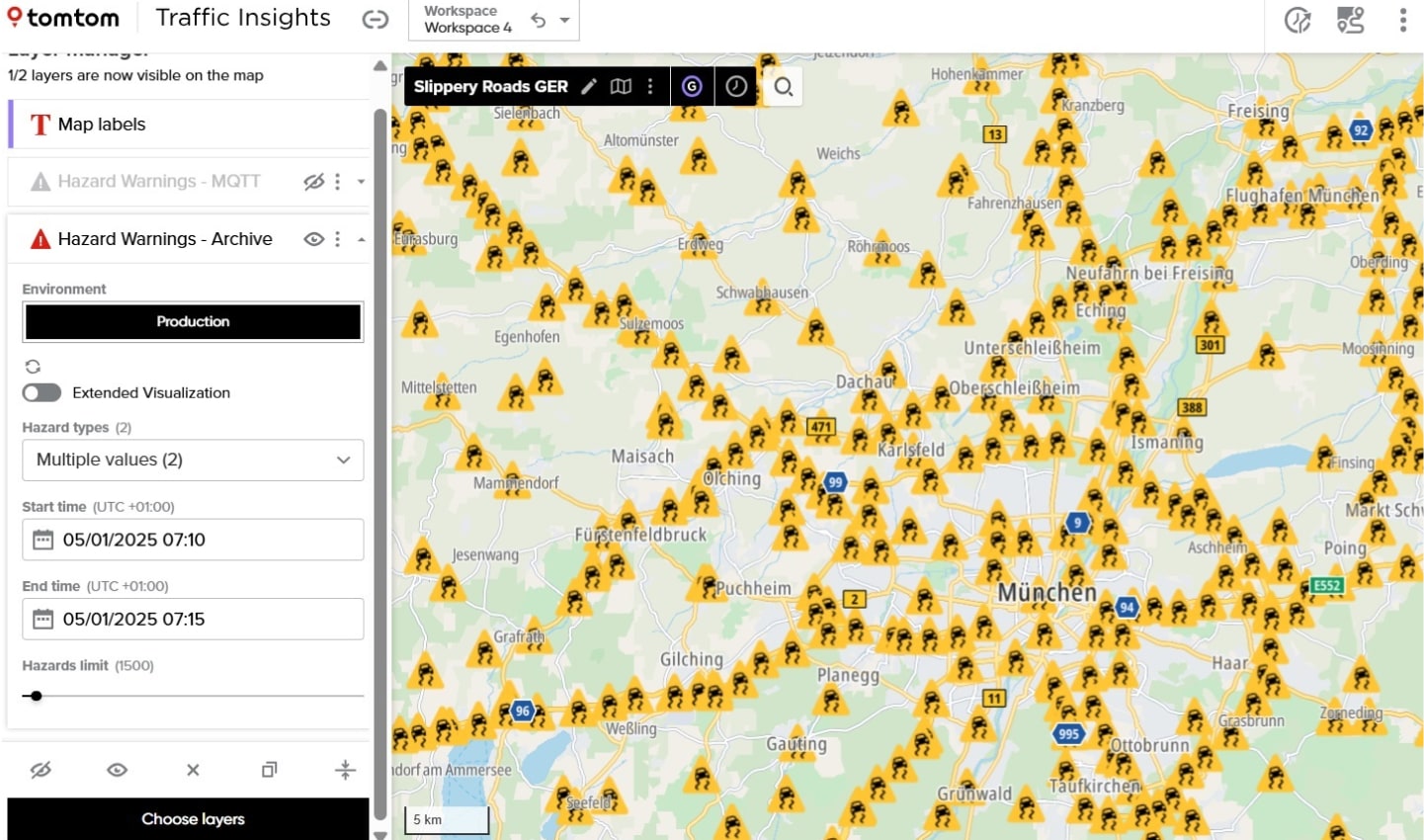Viewport: 1424px width, 840px height.
Task: Click the Traffic Insights title
Action: coord(243,18)
